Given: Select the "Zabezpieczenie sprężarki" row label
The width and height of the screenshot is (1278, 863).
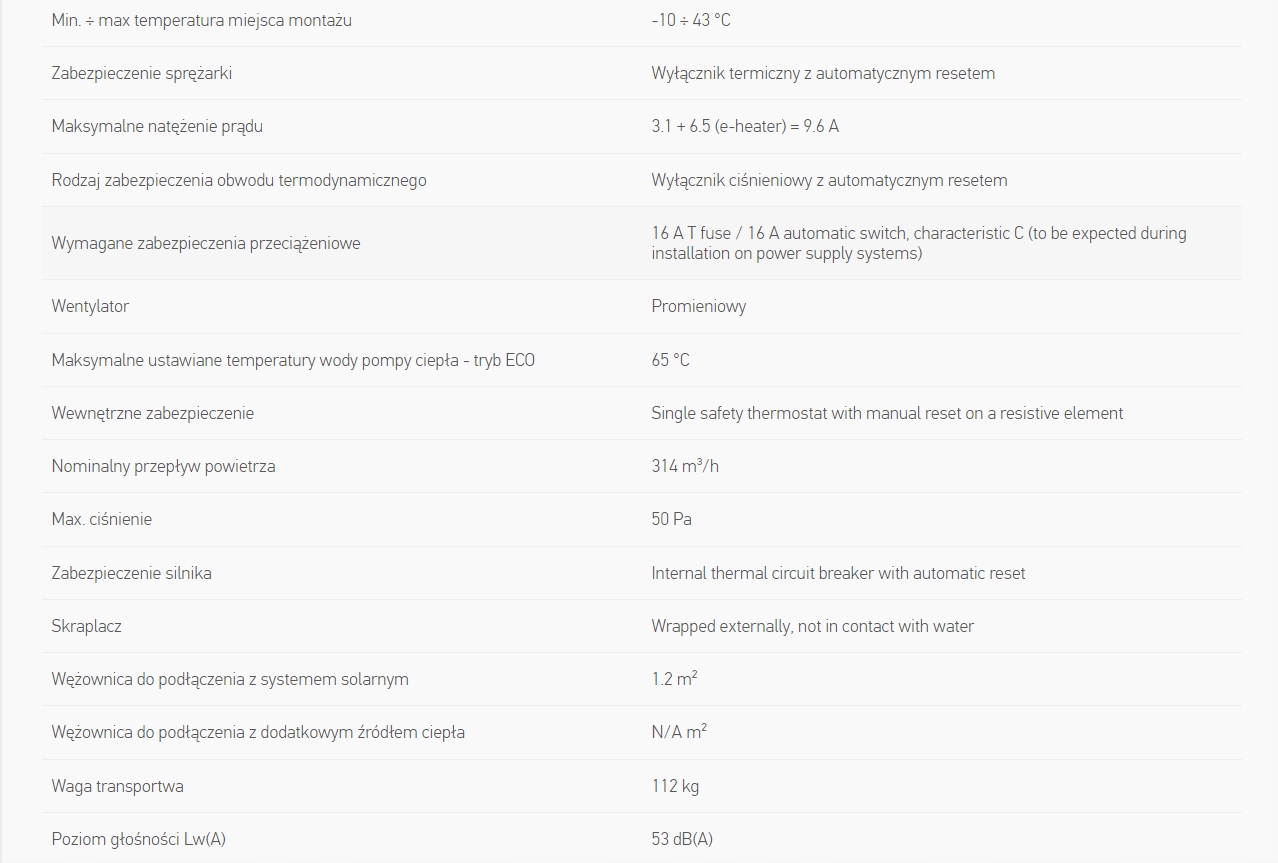Looking at the screenshot, I should pyautogui.click(x=142, y=73).
